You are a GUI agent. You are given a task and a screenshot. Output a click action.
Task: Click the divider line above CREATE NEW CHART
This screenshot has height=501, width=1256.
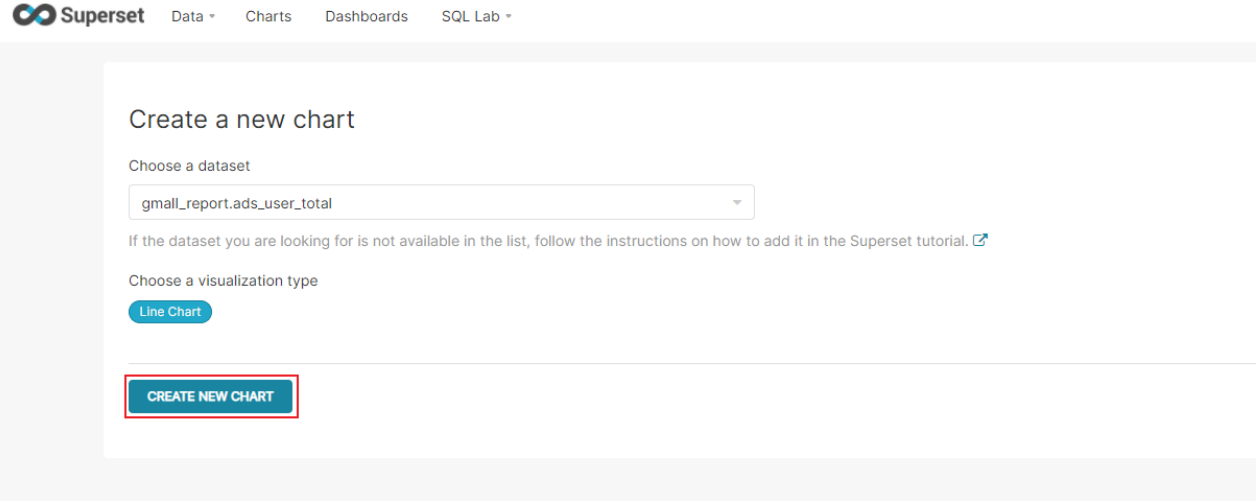(692, 363)
